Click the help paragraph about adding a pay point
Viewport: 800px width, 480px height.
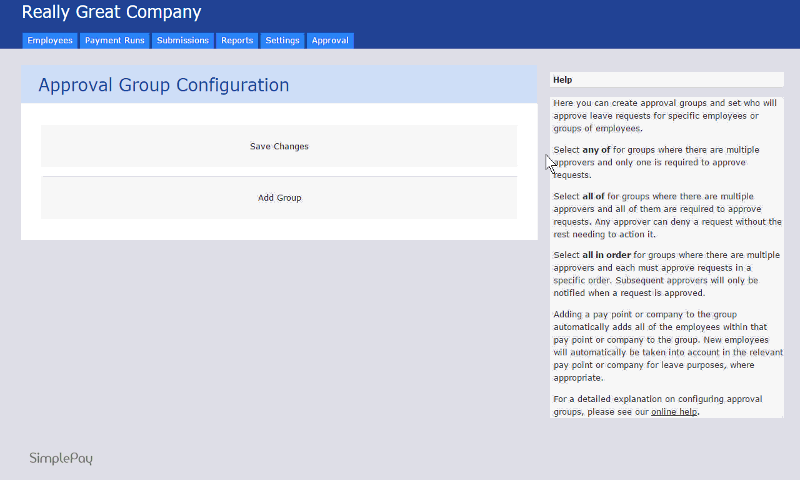click(x=665, y=346)
